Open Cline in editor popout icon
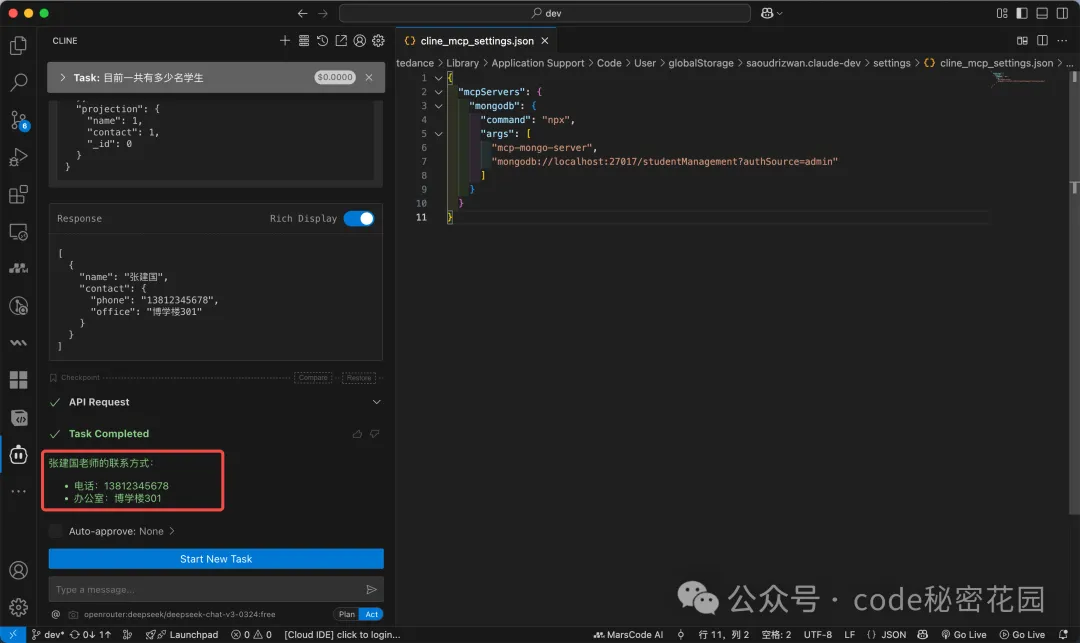 click(x=341, y=41)
